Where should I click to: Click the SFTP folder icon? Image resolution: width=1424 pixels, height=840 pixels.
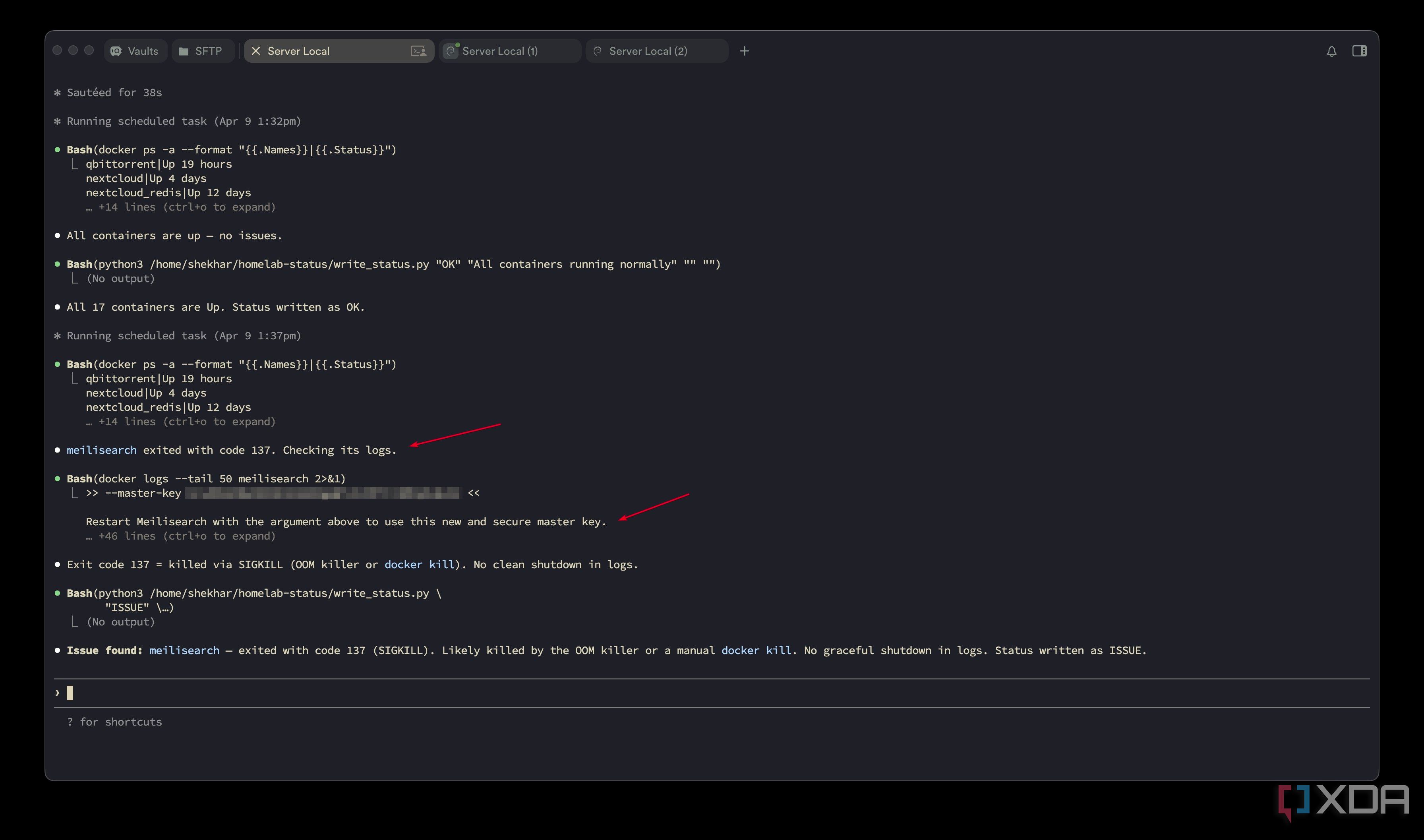pyautogui.click(x=184, y=51)
